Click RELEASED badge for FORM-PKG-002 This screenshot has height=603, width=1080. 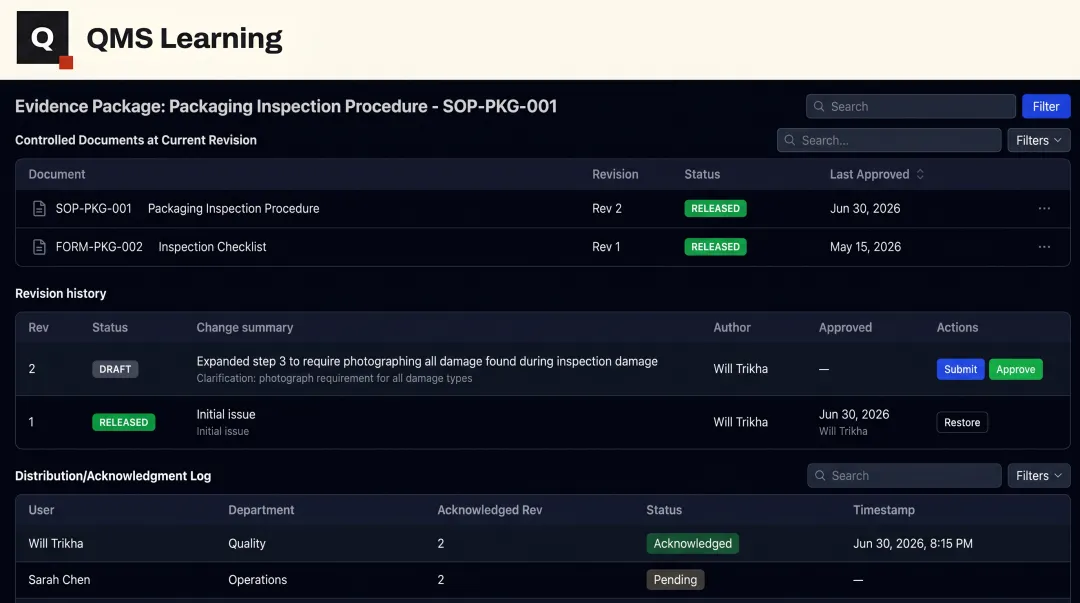715,247
